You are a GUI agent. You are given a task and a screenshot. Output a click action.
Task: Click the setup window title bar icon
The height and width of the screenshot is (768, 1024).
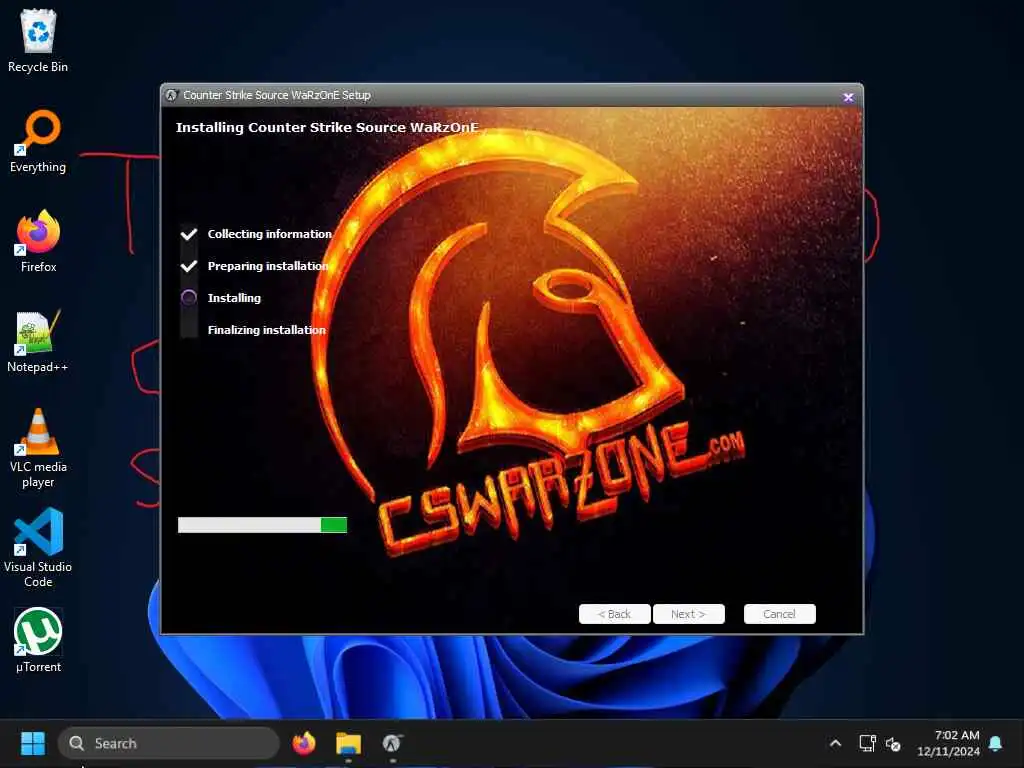pyautogui.click(x=171, y=95)
